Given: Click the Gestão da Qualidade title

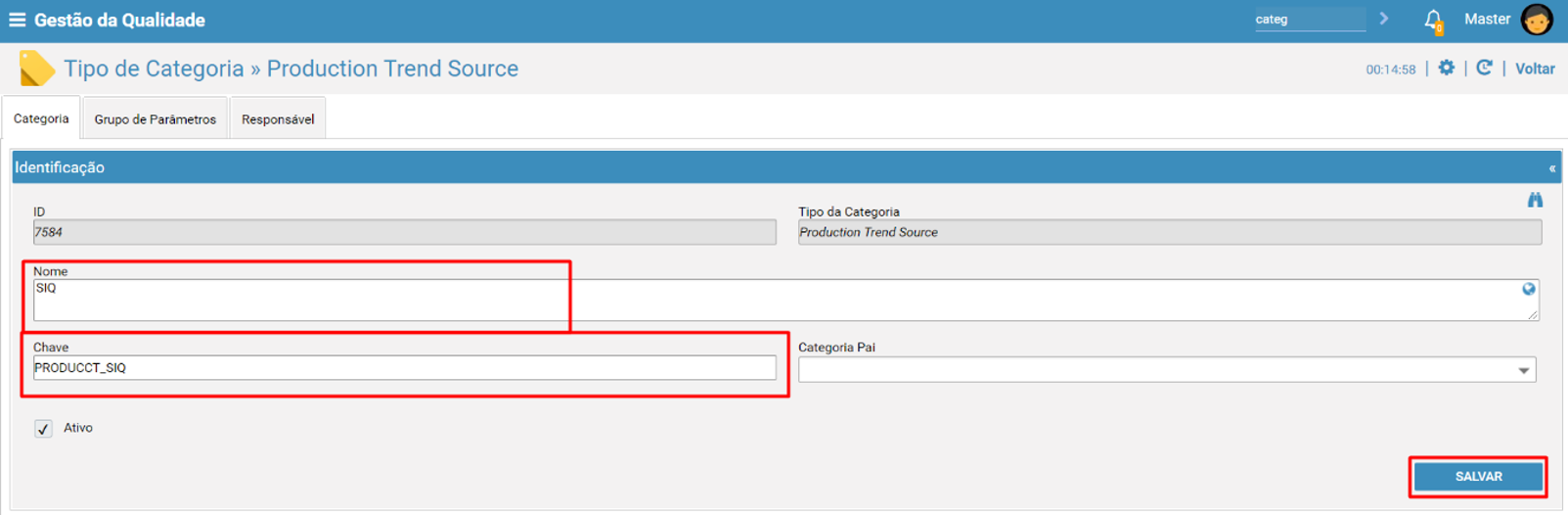Looking at the screenshot, I should pyautogui.click(x=119, y=20).
